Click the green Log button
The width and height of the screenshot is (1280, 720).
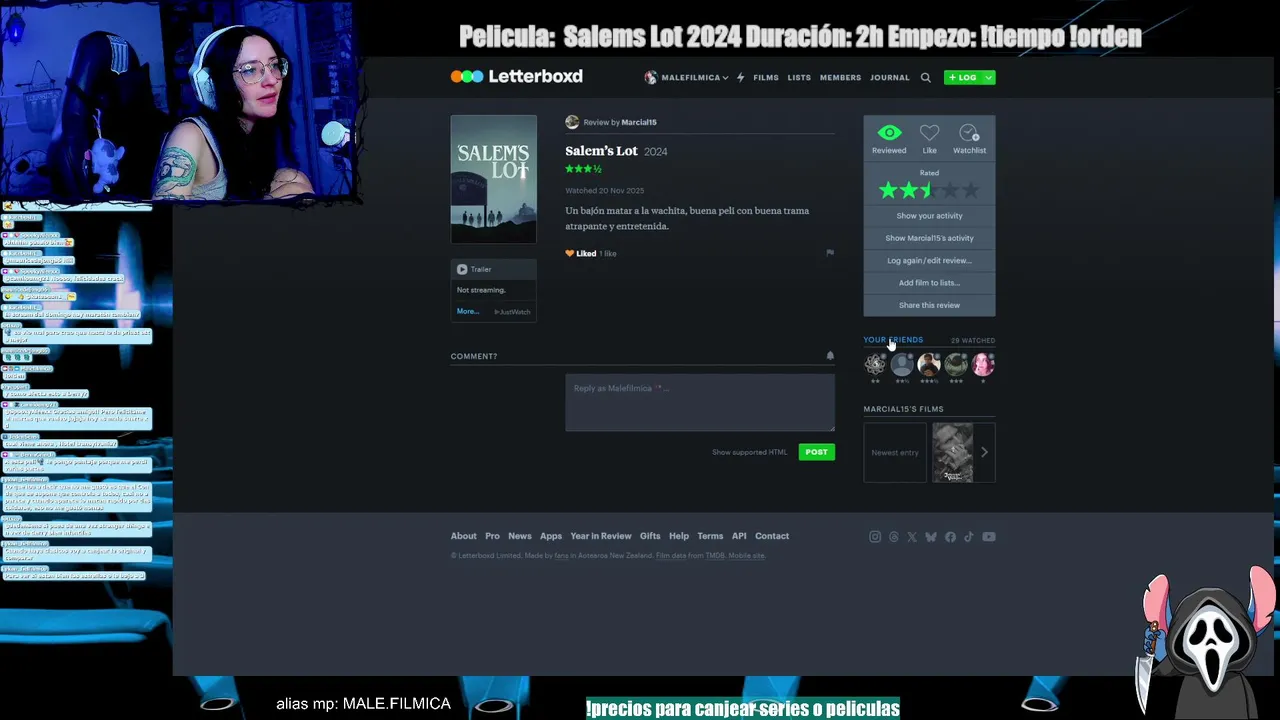[x=964, y=77]
